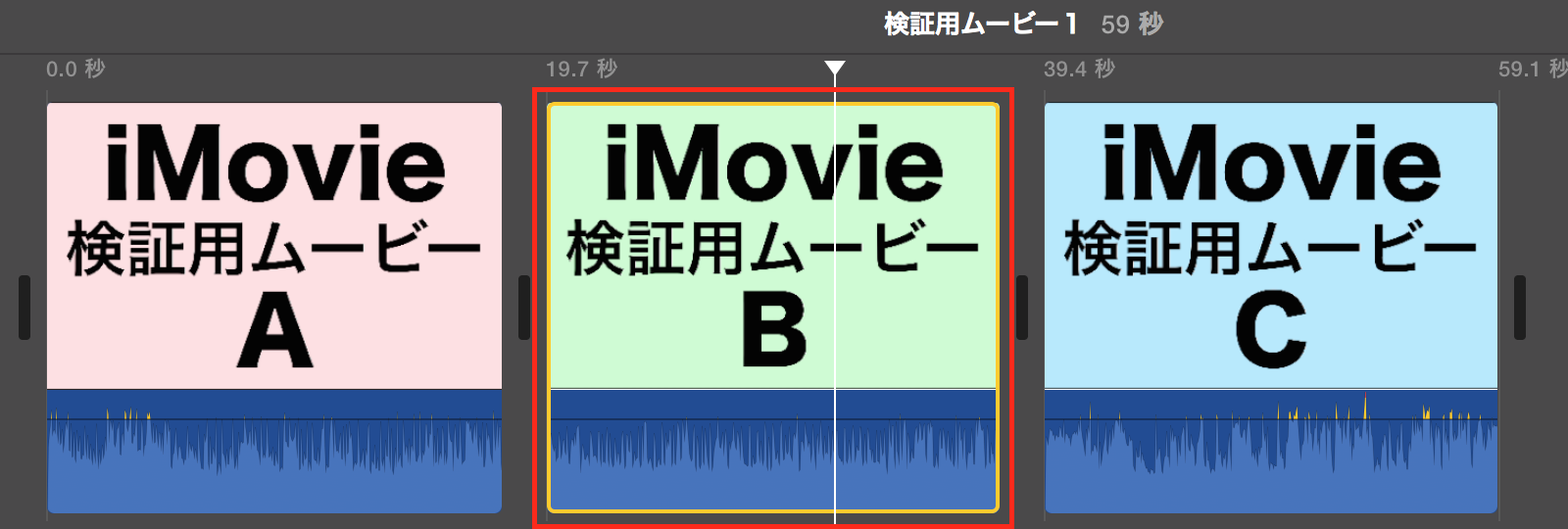Click the 59 秒 project duration label
The width and height of the screenshot is (1568, 529).
[x=1132, y=24]
